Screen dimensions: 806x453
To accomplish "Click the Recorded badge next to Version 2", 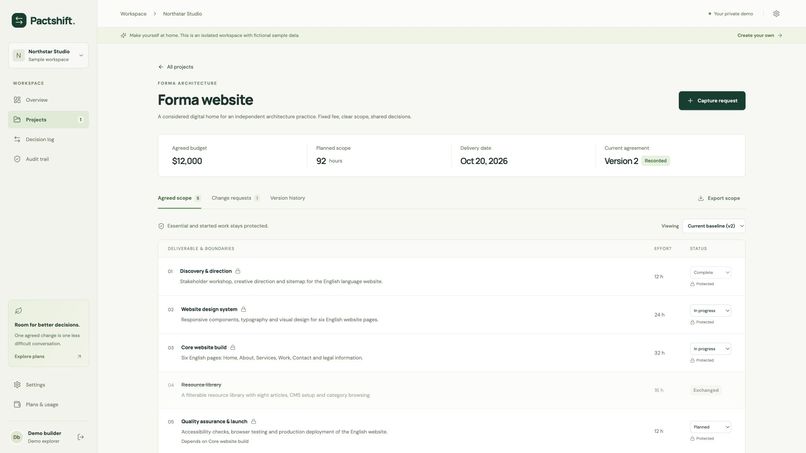I will pos(655,161).
